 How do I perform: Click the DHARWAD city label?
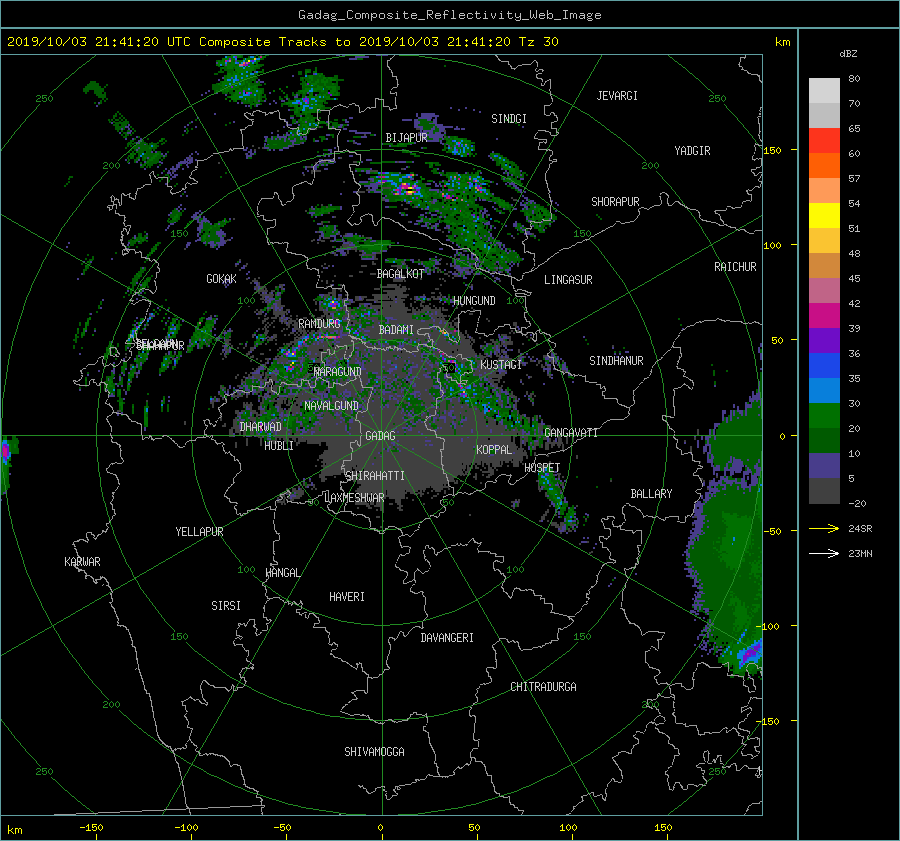(260, 427)
